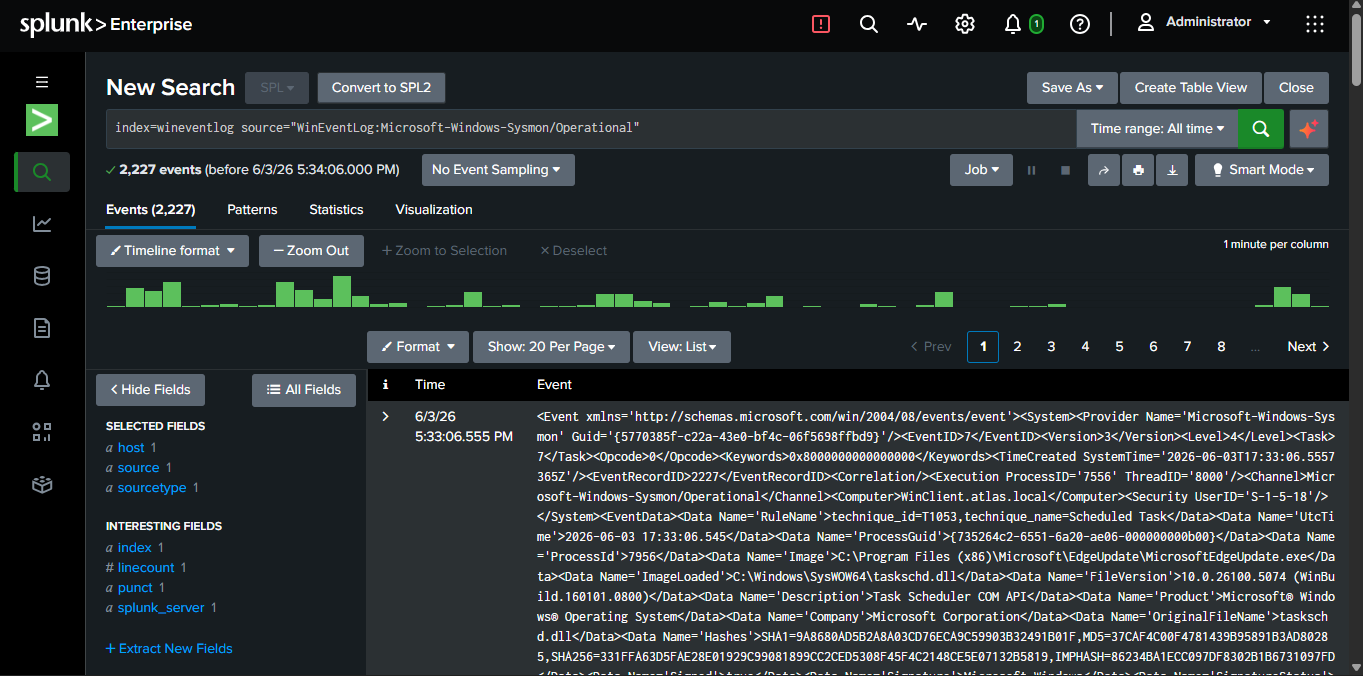This screenshot has width=1363, height=676.
Task: Click the Close search button
Action: pos(1296,87)
